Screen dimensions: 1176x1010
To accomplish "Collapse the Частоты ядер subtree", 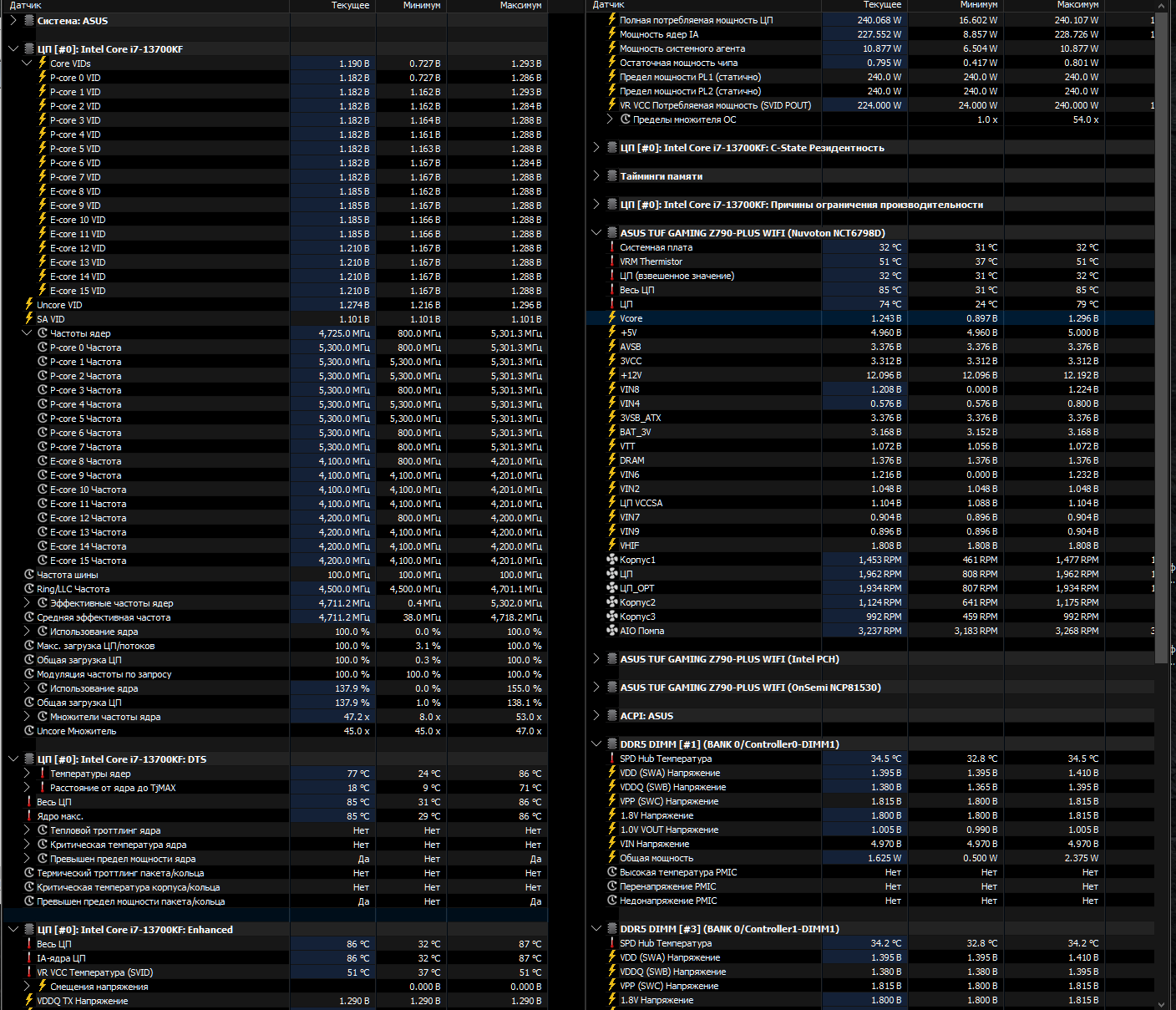I will (x=27, y=332).
